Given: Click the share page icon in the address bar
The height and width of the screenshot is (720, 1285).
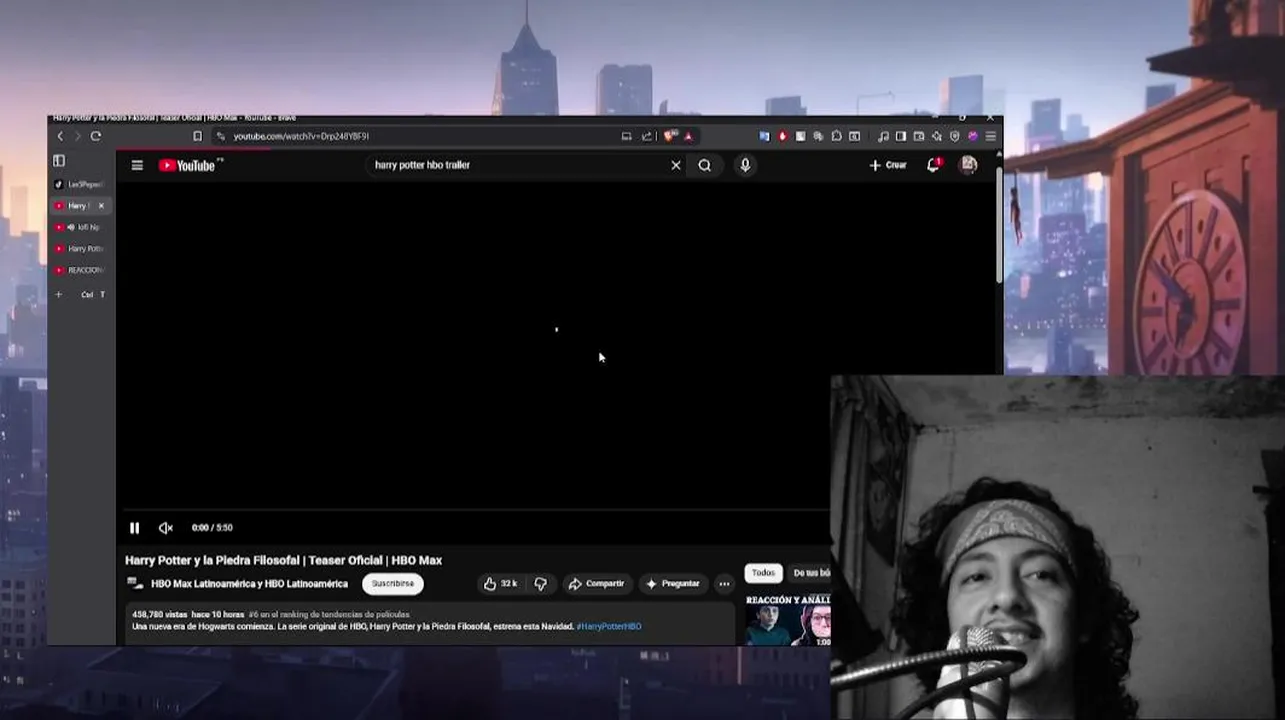Looking at the screenshot, I should 646,136.
